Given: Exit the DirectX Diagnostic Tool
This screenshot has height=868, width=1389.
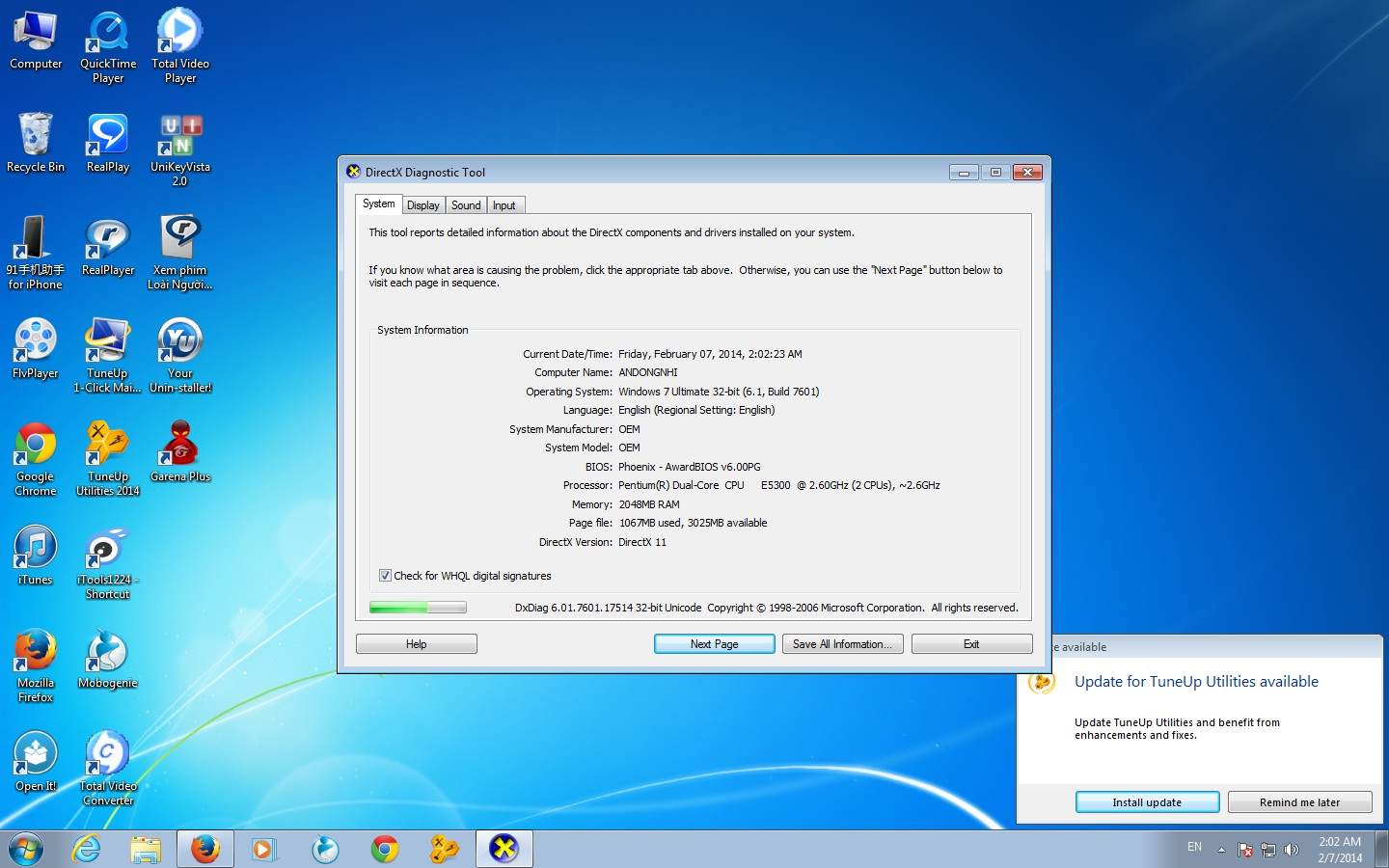Looking at the screenshot, I should click(x=972, y=644).
